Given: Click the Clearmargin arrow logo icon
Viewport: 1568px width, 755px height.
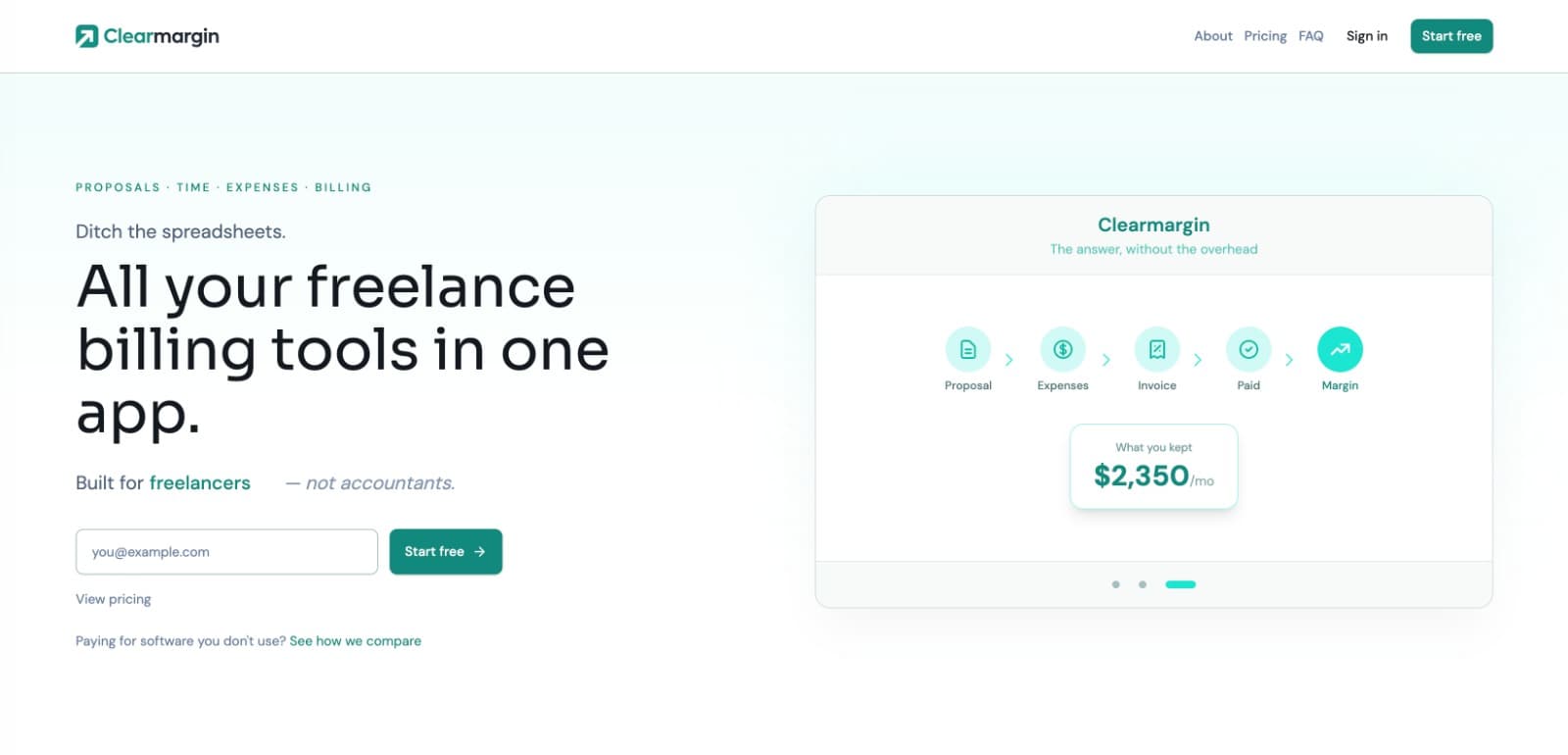Looking at the screenshot, I should pyautogui.click(x=86, y=36).
